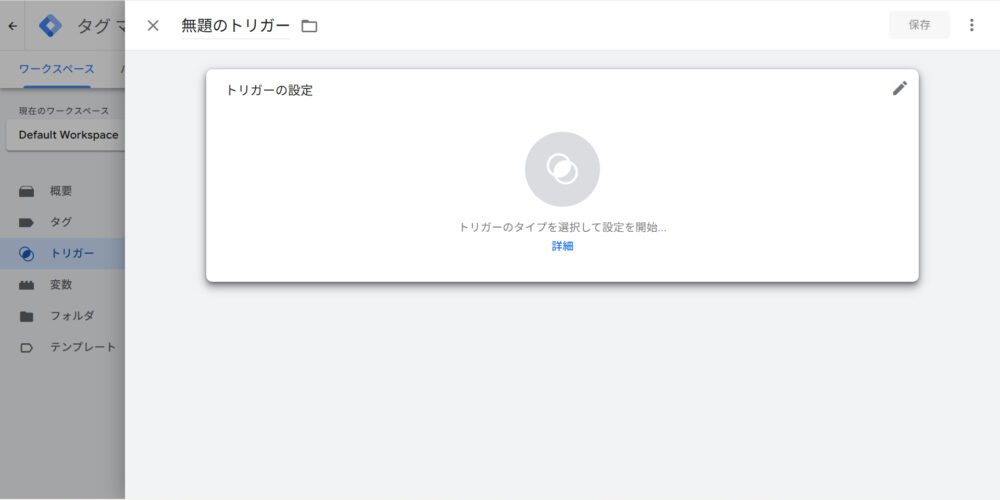Open the Default Workspace selector
This screenshot has width=1000, height=500.
(x=67, y=135)
